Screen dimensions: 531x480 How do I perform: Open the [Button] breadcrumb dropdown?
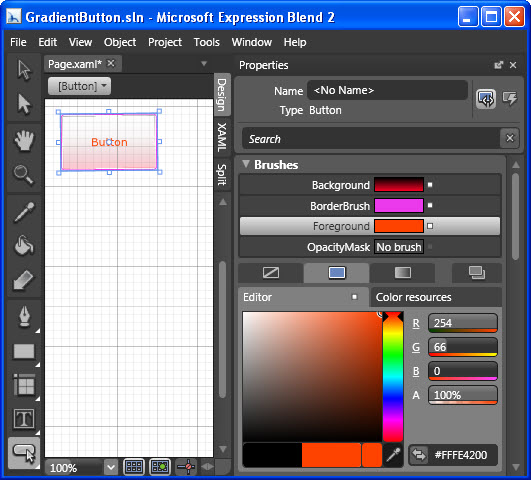coord(79,86)
